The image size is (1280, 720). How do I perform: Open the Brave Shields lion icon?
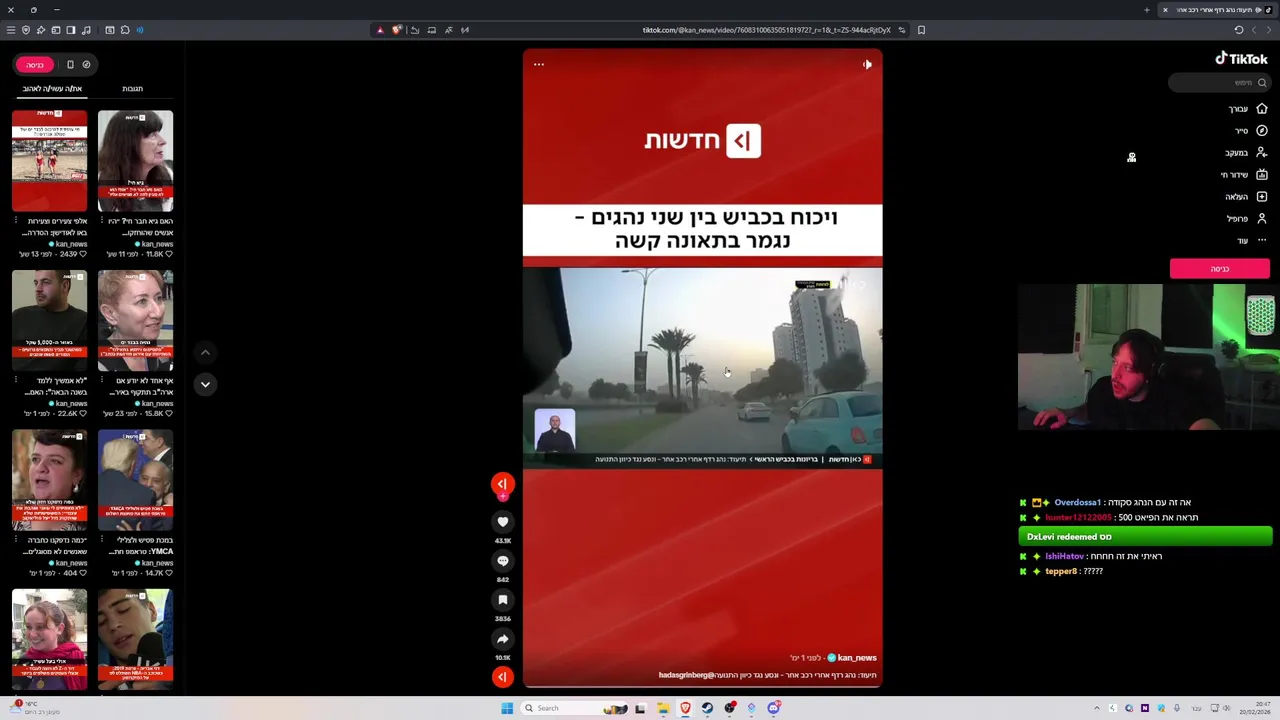(397, 30)
